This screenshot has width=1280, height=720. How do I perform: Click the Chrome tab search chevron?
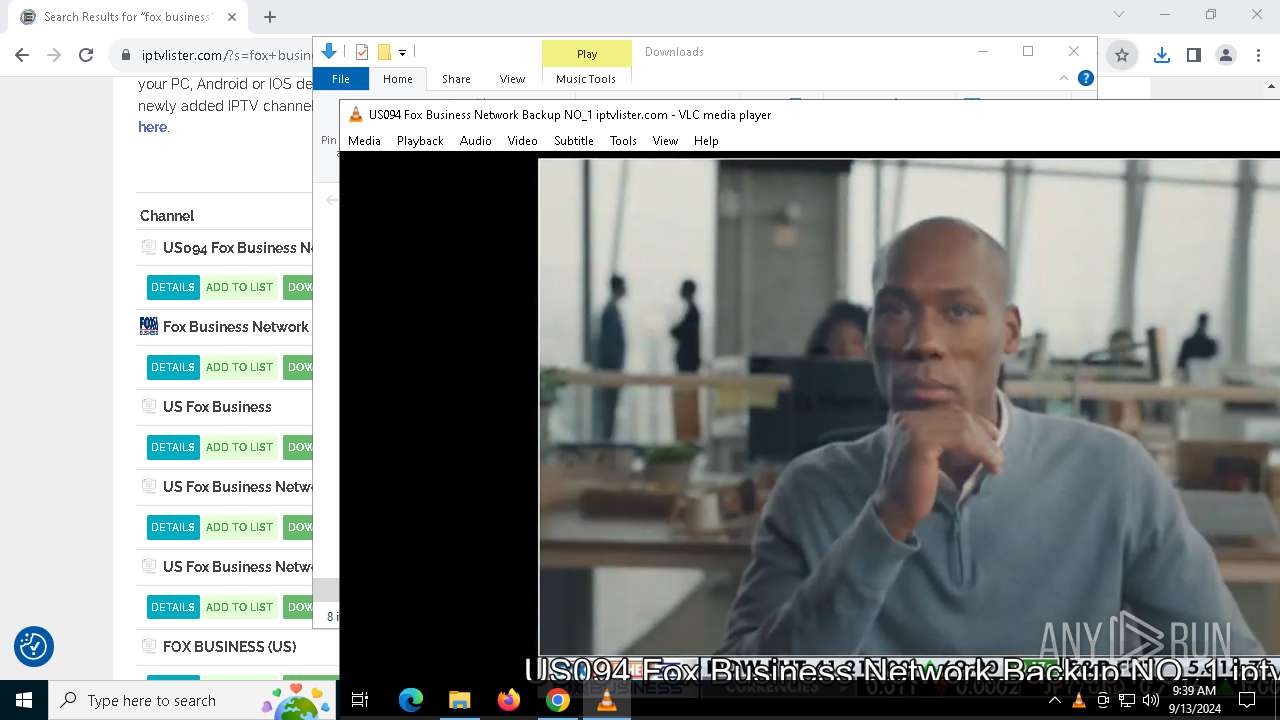pos(1119,14)
